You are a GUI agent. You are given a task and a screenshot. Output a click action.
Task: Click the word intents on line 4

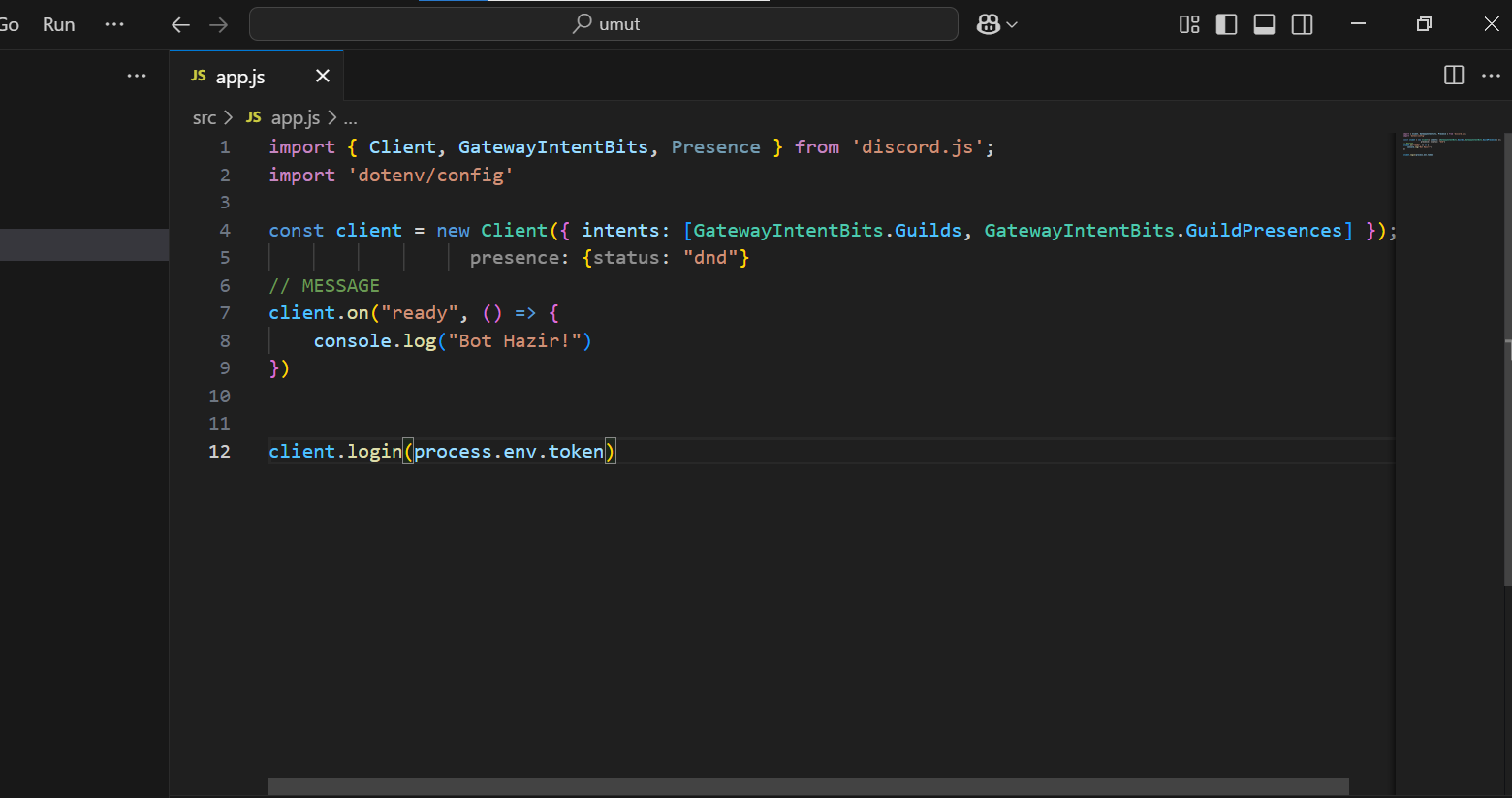tap(620, 231)
